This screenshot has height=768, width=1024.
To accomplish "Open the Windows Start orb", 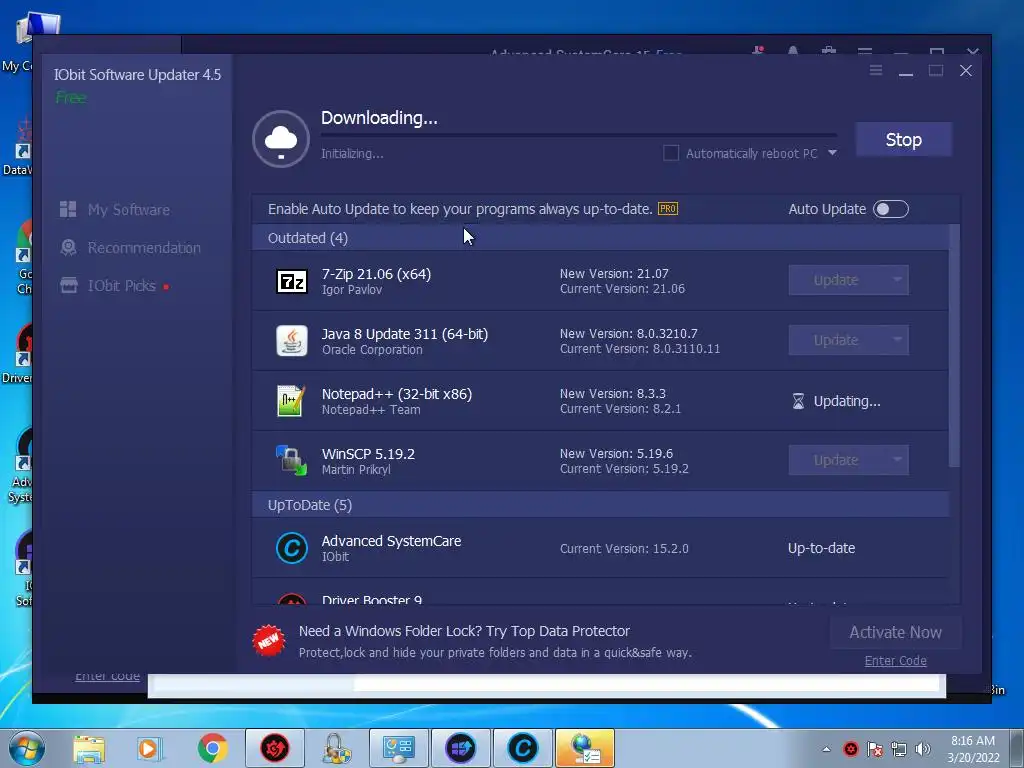I will pyautogui.click(x=27, y=748).
